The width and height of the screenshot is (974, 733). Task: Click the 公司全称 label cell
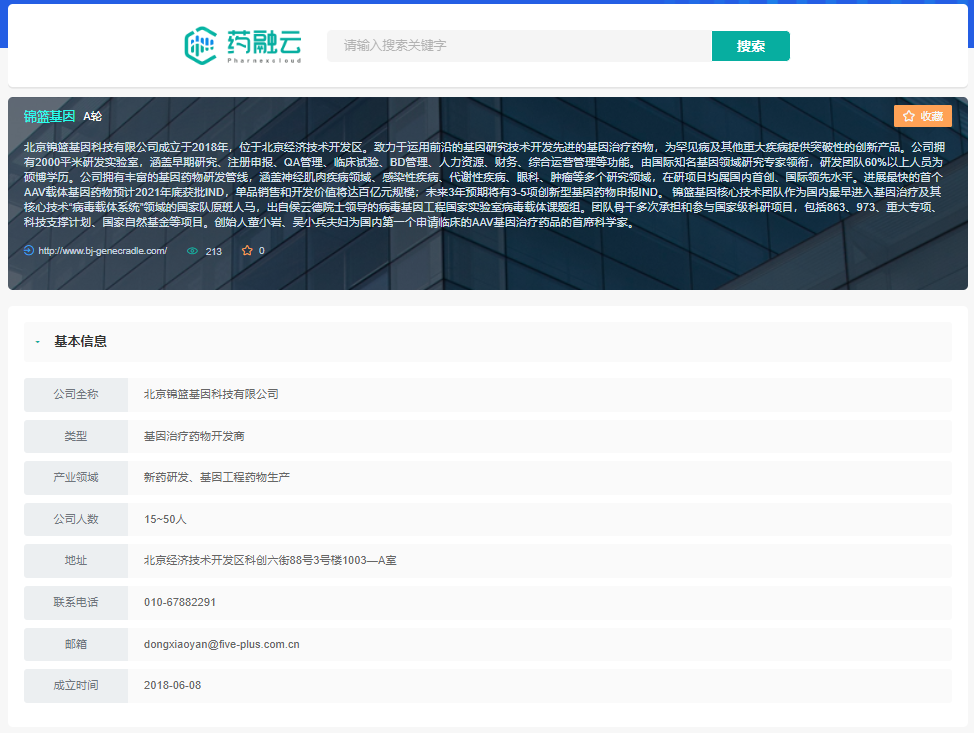[76, 394]
